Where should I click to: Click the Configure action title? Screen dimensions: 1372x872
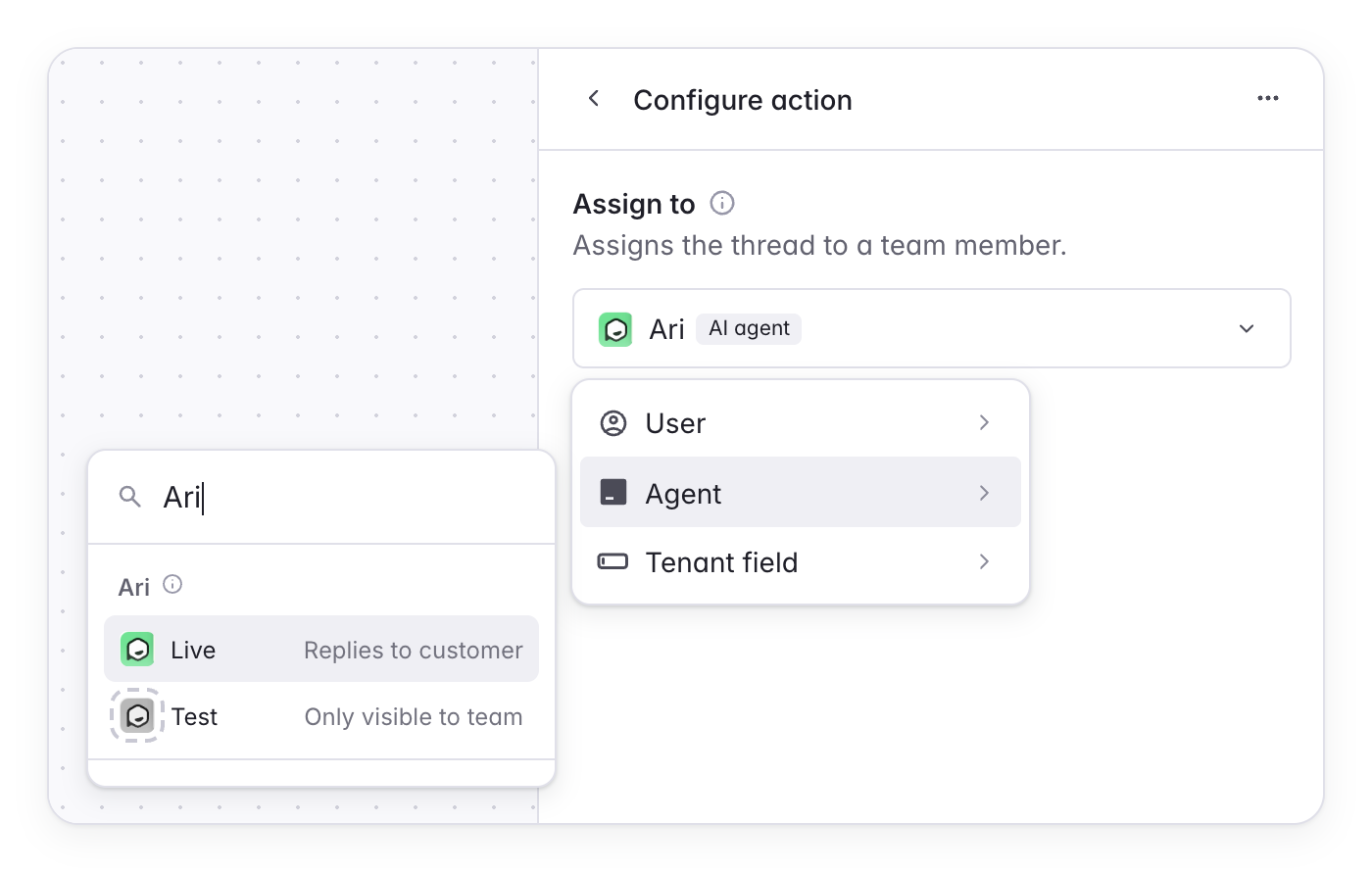tap(743, 100)
